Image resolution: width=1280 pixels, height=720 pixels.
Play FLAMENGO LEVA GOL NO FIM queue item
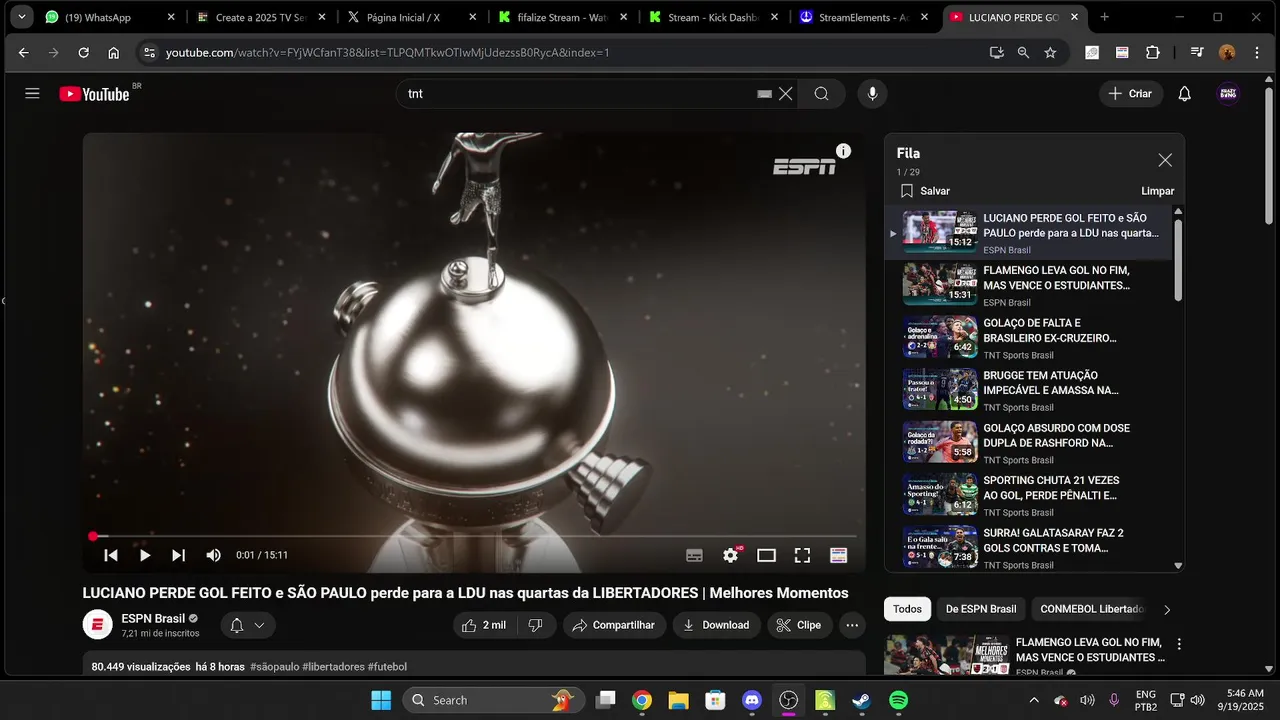(x=1030, y=284)
